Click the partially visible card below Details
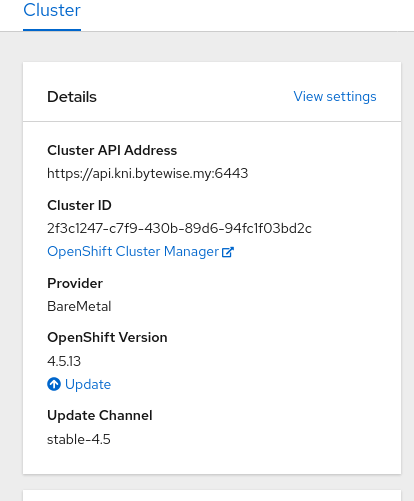The width and height of the screenshot is (414, 501). point(212,495)
